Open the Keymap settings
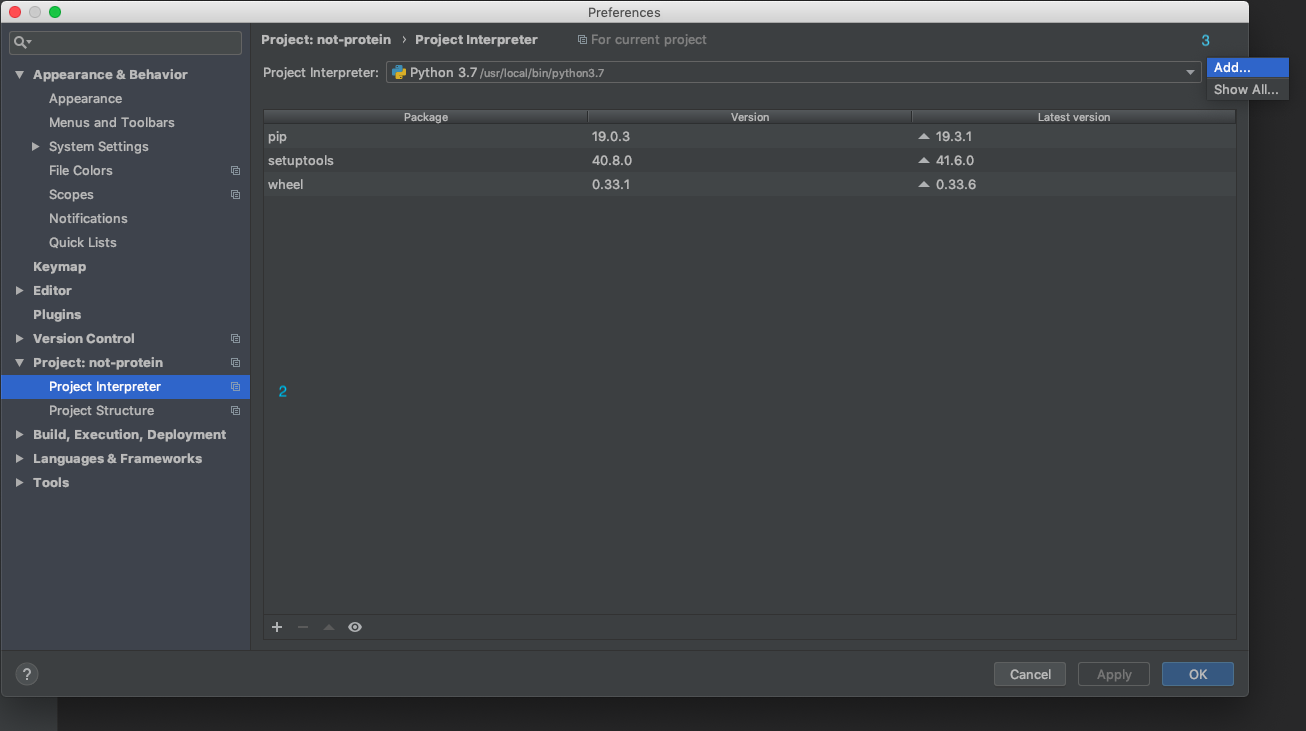The height and width of the screenshot is (731, 1306). pos(59,267)
